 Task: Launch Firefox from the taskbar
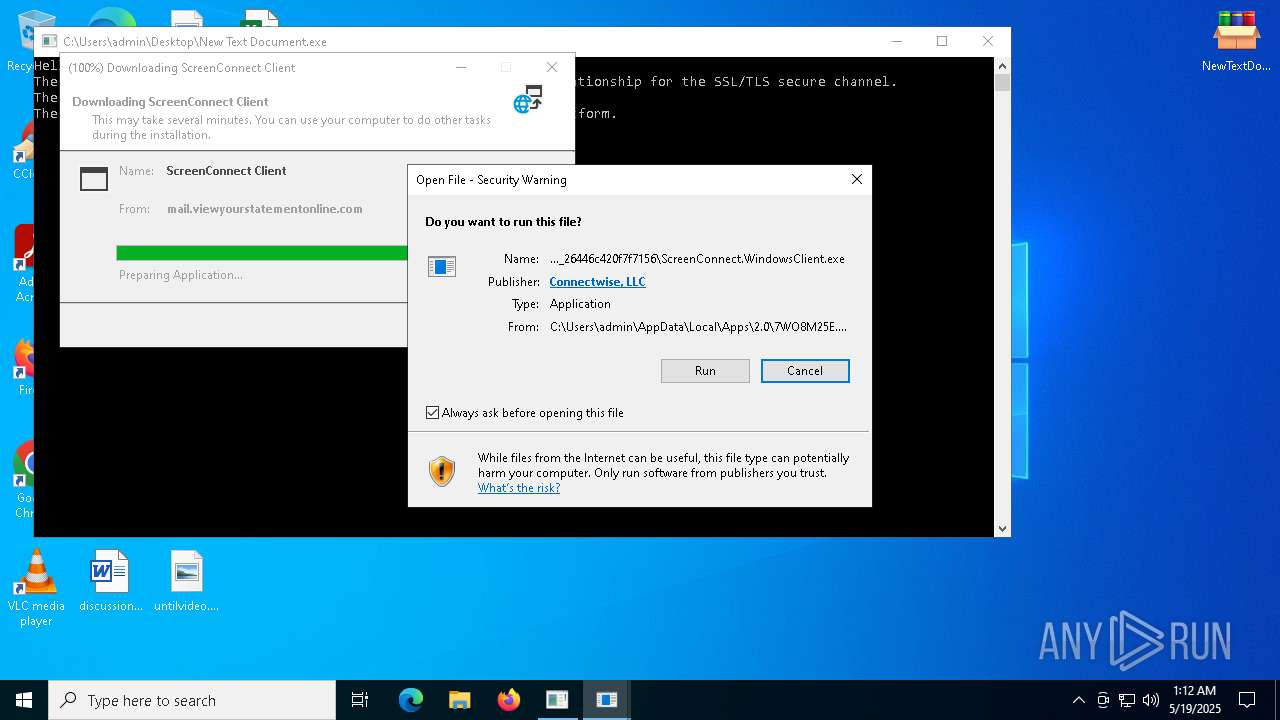(509, 700)
